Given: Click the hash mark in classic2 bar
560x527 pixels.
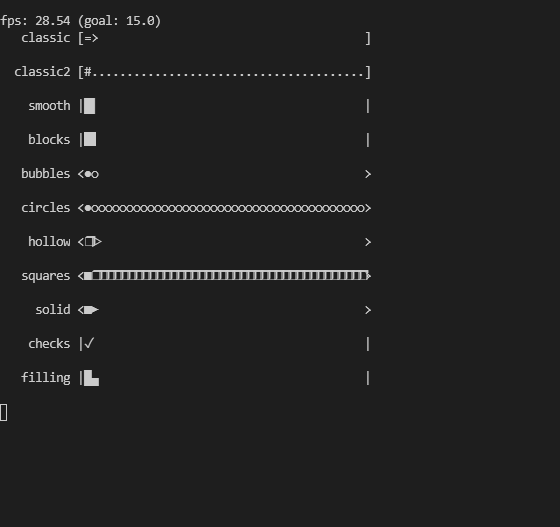Looking at the screenshot, I should click(x=88, y=72).
